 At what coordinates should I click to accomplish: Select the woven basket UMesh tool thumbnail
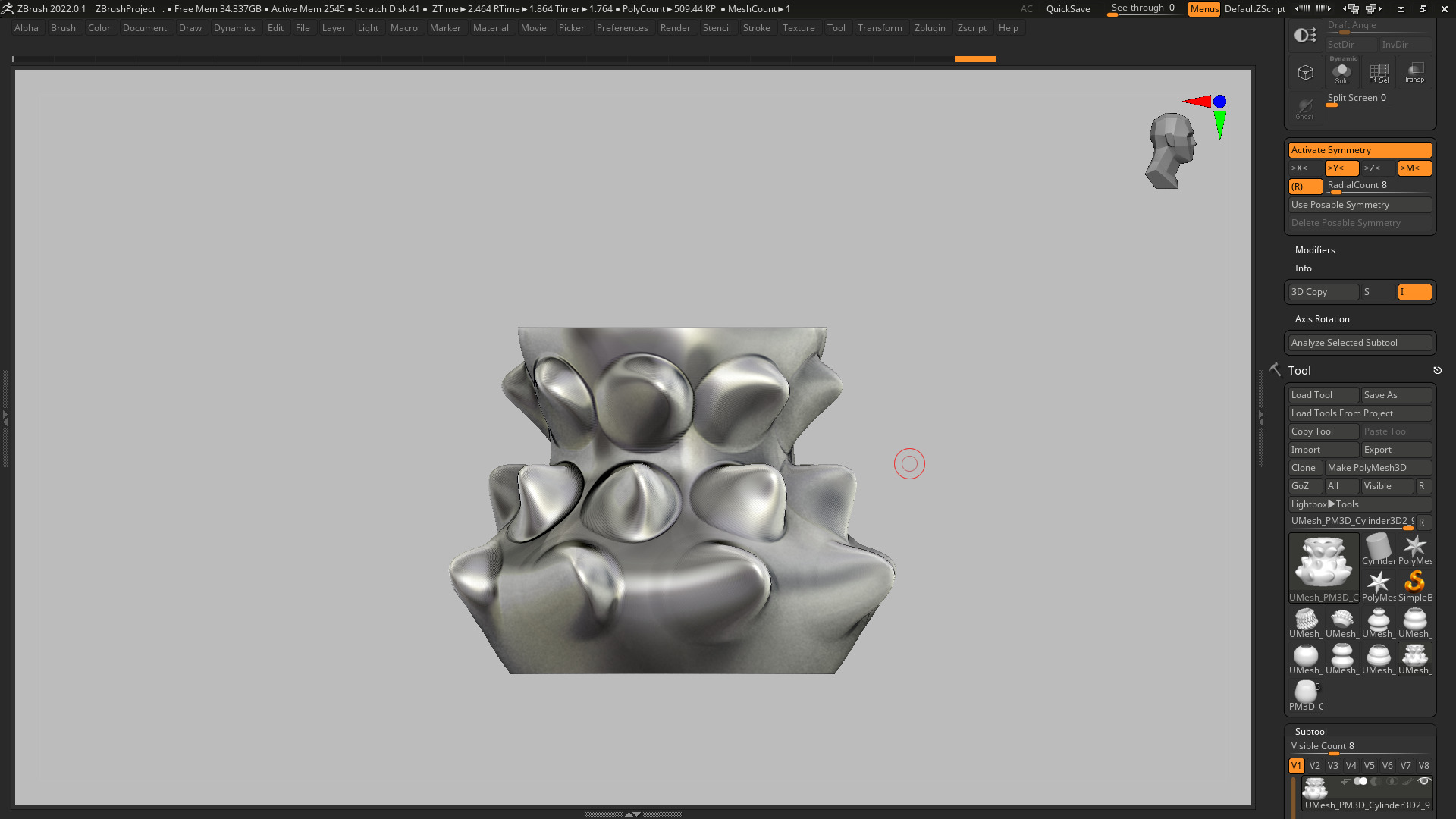pyautogui.click(x=1306, y=623)
